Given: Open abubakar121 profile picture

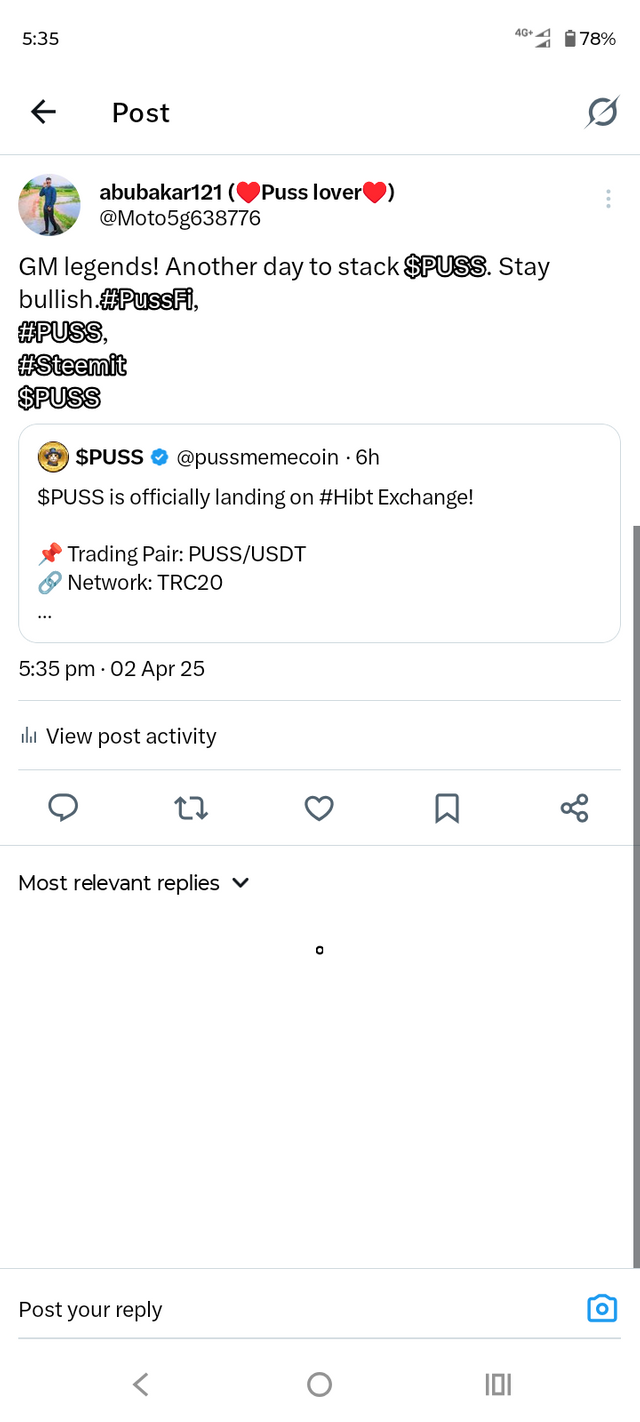Looking at the screenshot, I should 50,204.
